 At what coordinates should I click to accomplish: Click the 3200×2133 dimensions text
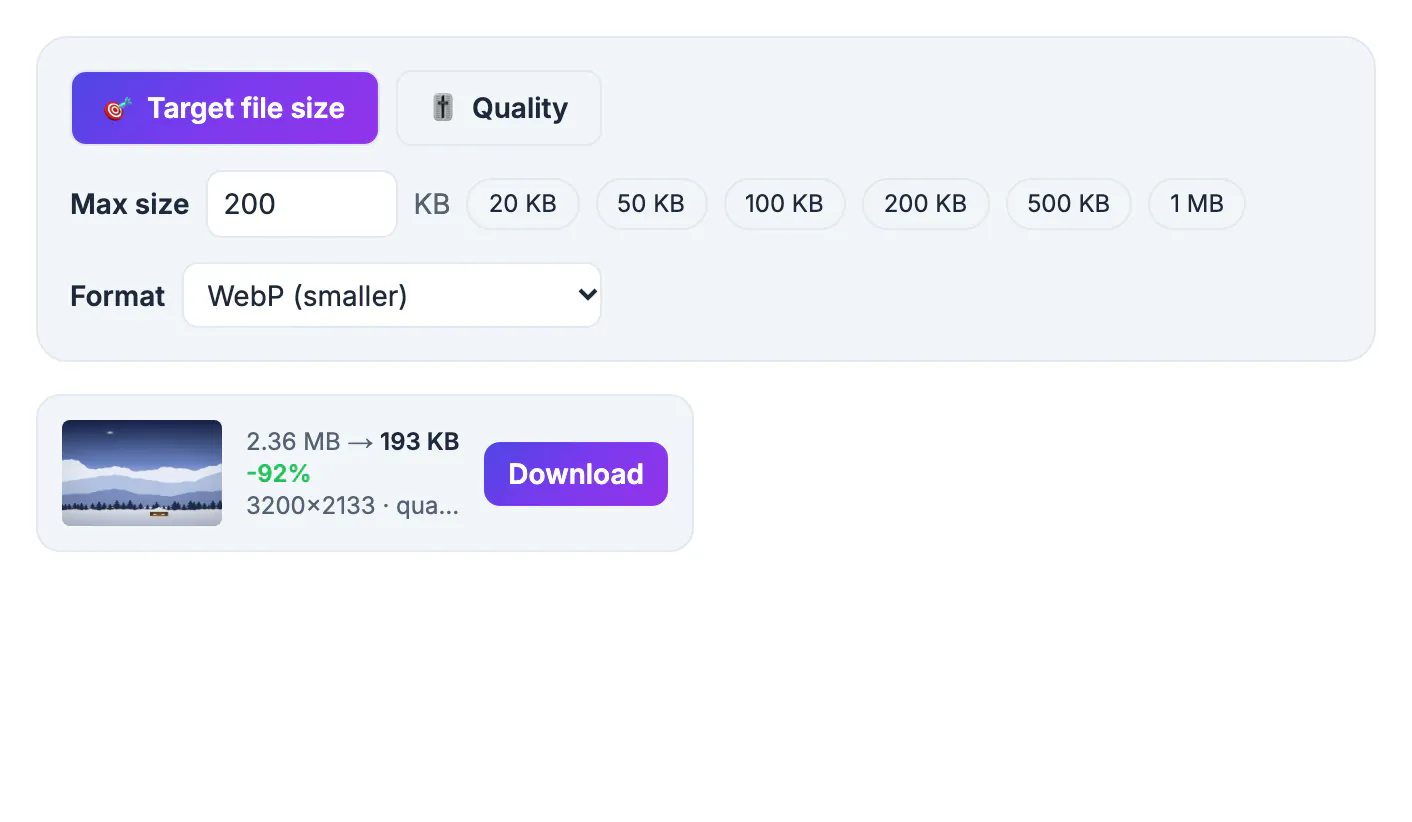[x=310, y=505]
